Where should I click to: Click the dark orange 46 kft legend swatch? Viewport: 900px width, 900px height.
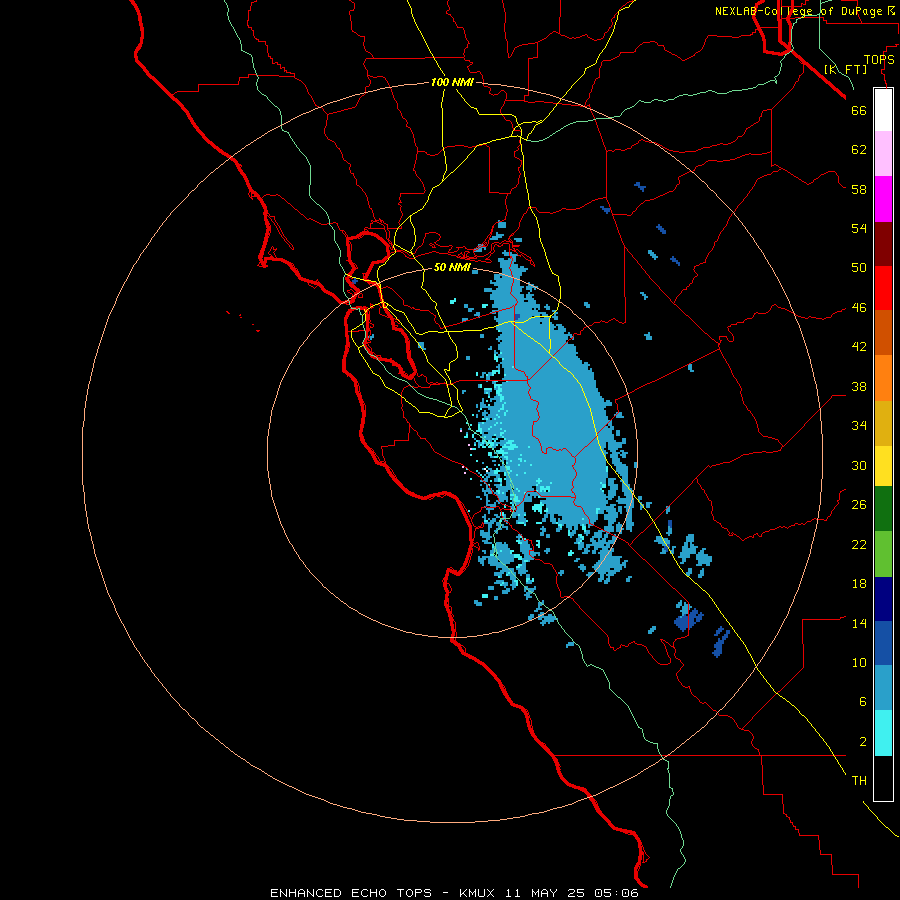(x=883, y=332)
